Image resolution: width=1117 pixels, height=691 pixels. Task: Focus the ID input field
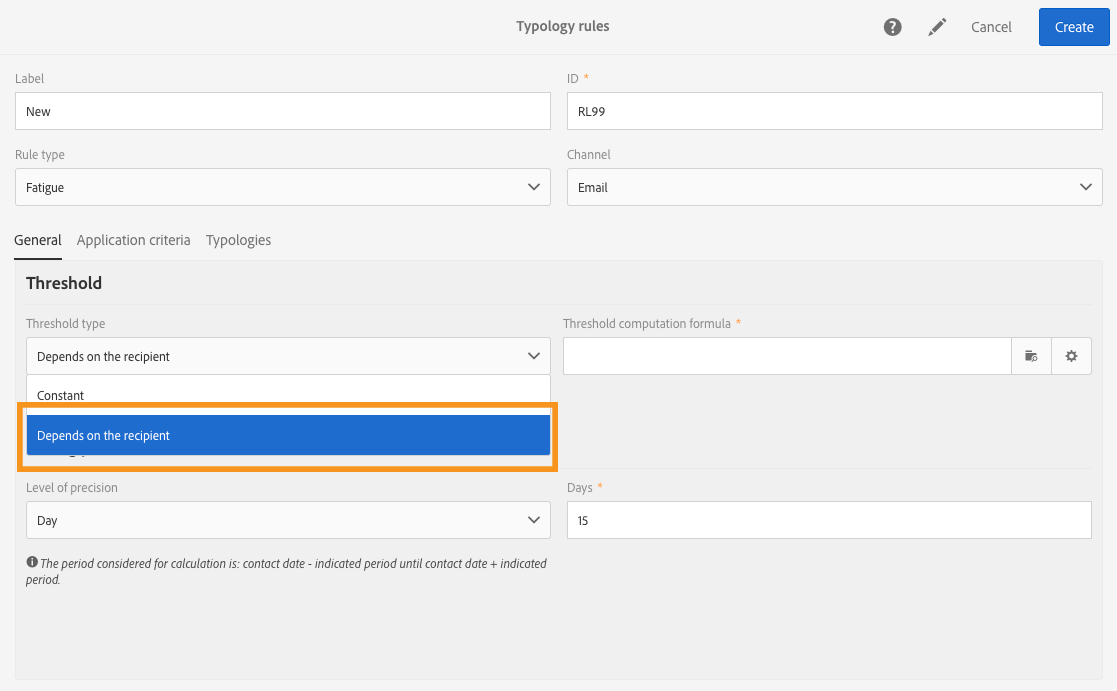[834, 111]
